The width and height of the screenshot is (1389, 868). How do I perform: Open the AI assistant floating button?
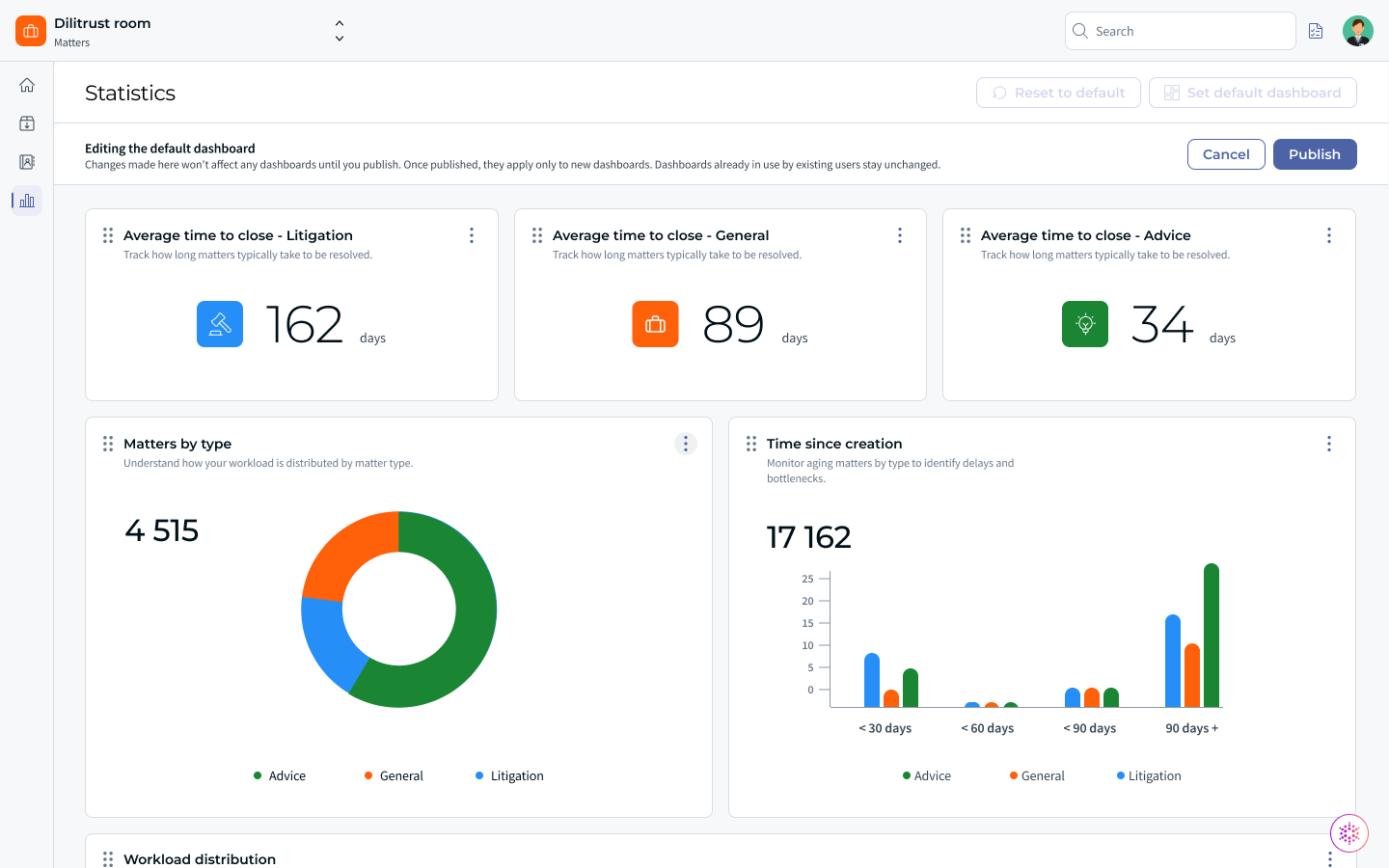point(1349,833)
